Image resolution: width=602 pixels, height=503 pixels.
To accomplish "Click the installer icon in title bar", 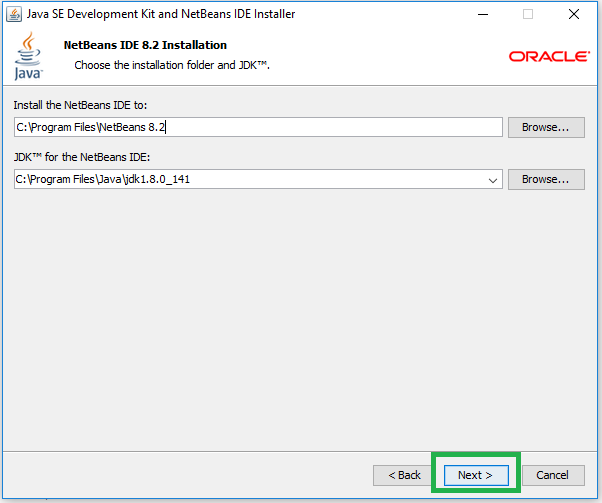I will tap(14, 15).
